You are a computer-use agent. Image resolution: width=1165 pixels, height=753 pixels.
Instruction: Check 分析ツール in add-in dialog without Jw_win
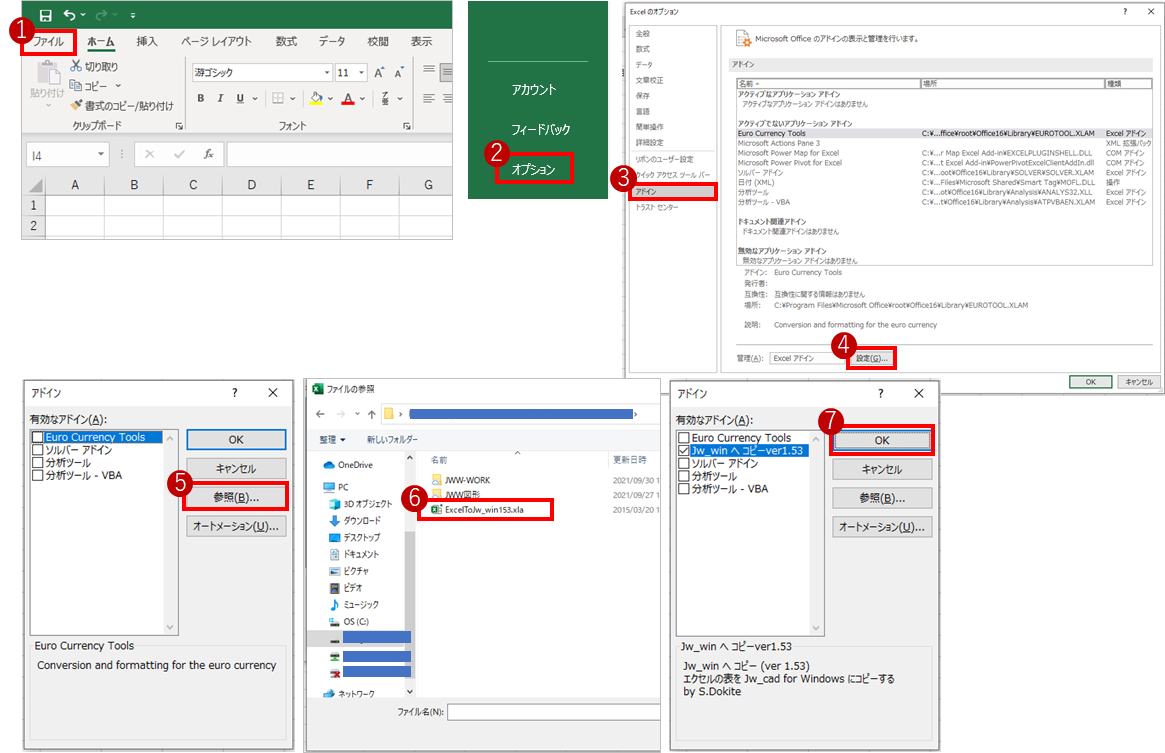(x=38, y=462)
